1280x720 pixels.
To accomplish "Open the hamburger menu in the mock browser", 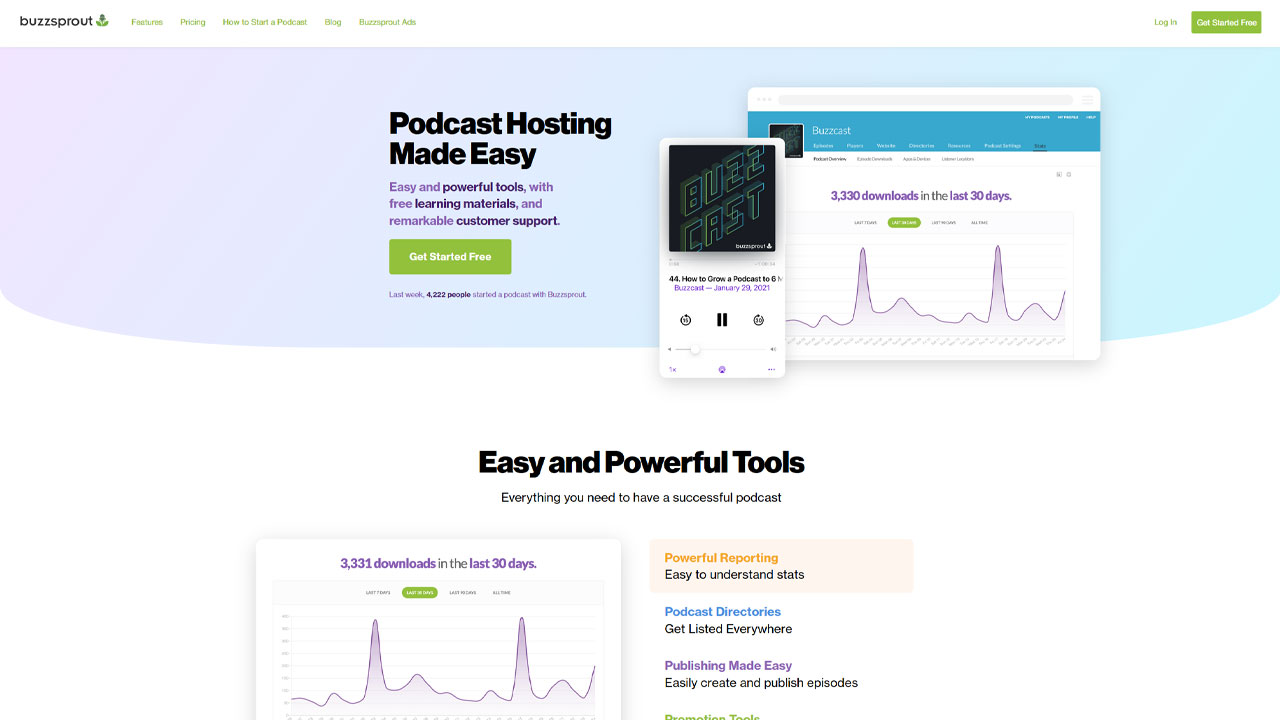I will 1087,100.
